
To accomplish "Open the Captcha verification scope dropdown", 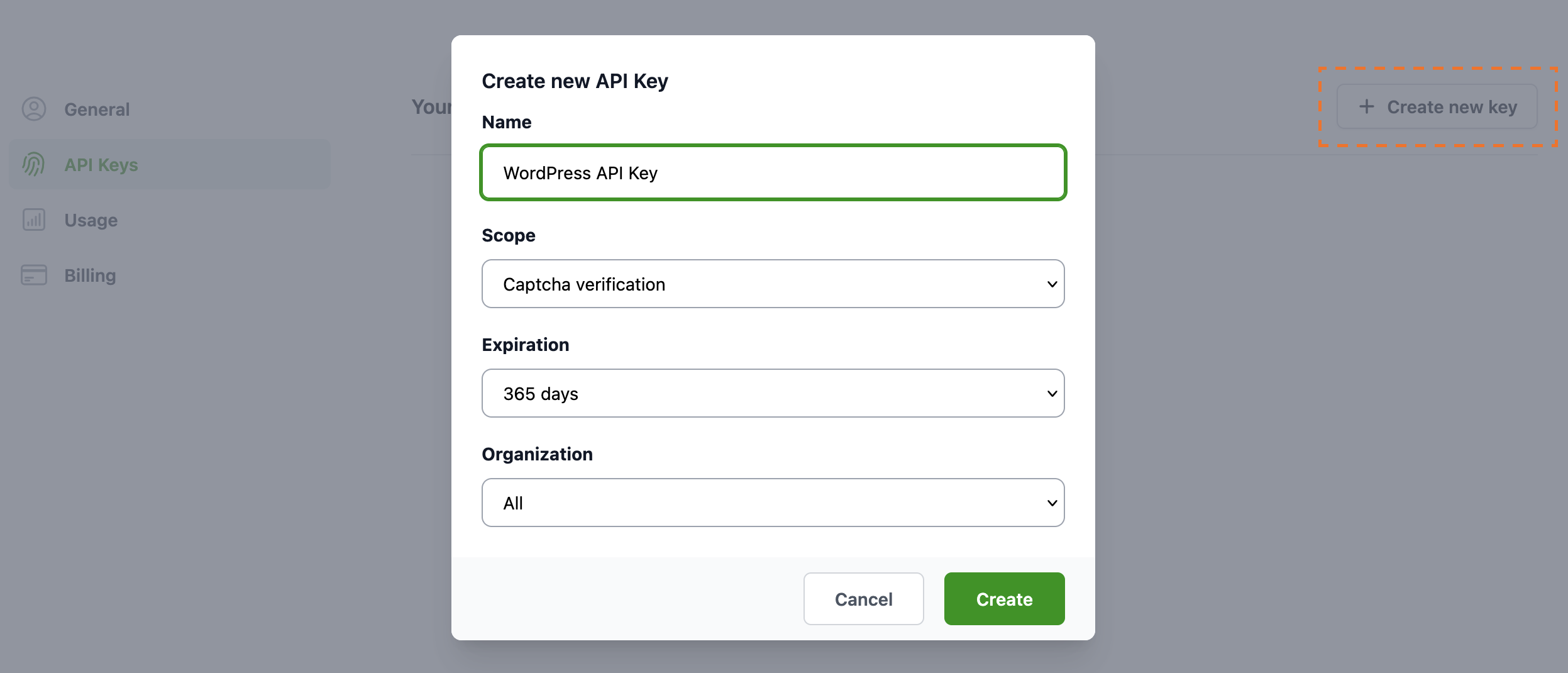I will [772, 284].
